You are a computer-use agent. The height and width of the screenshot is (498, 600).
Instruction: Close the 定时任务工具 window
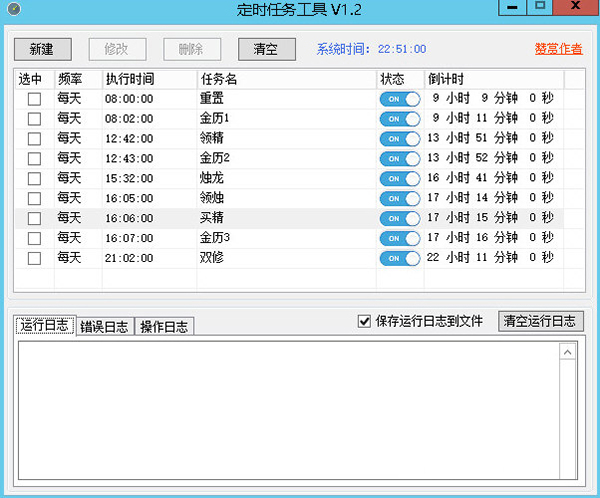(x=576, y=7)
